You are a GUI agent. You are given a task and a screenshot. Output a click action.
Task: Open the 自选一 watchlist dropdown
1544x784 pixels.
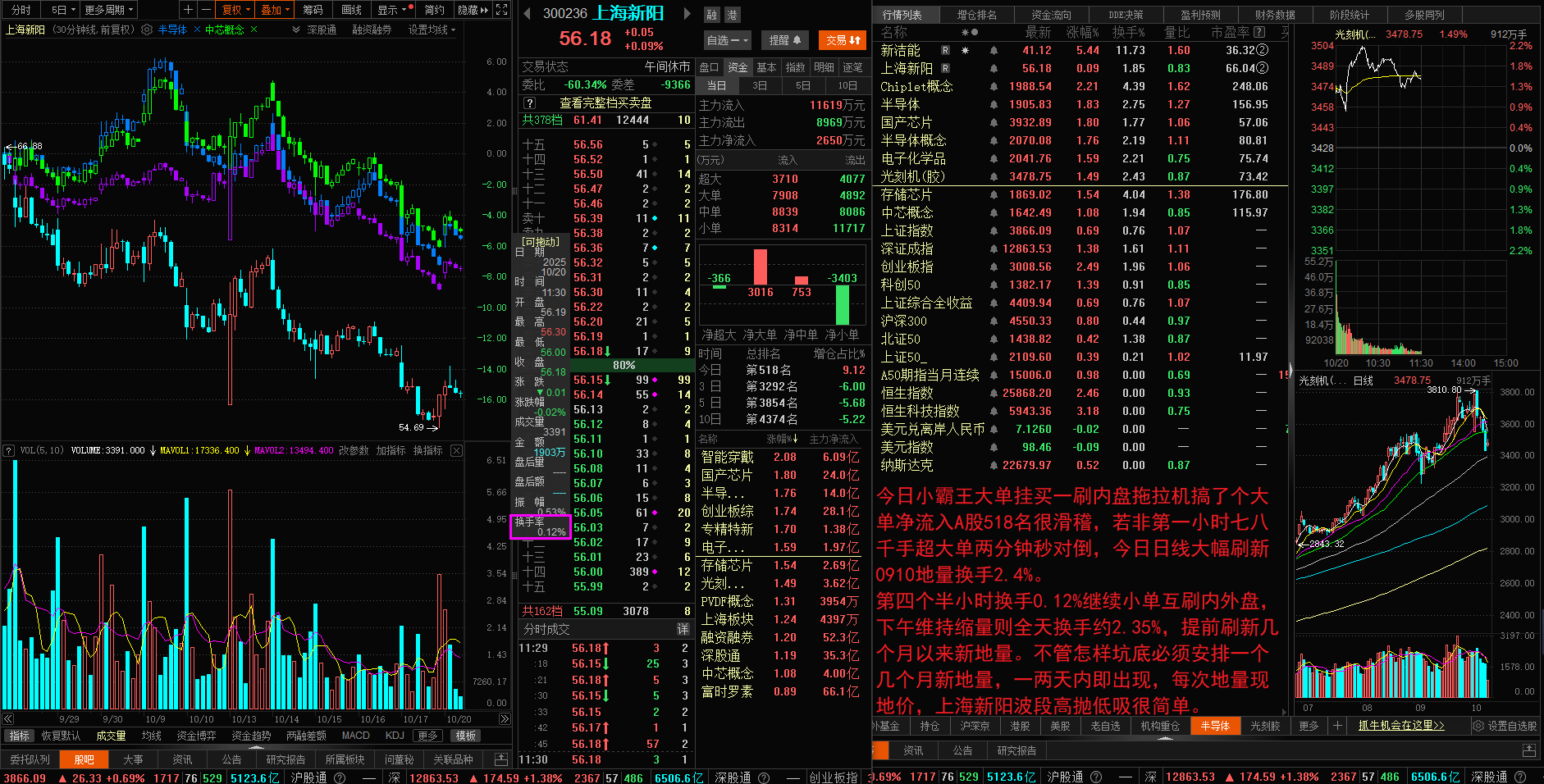click(x=728, y=40)
